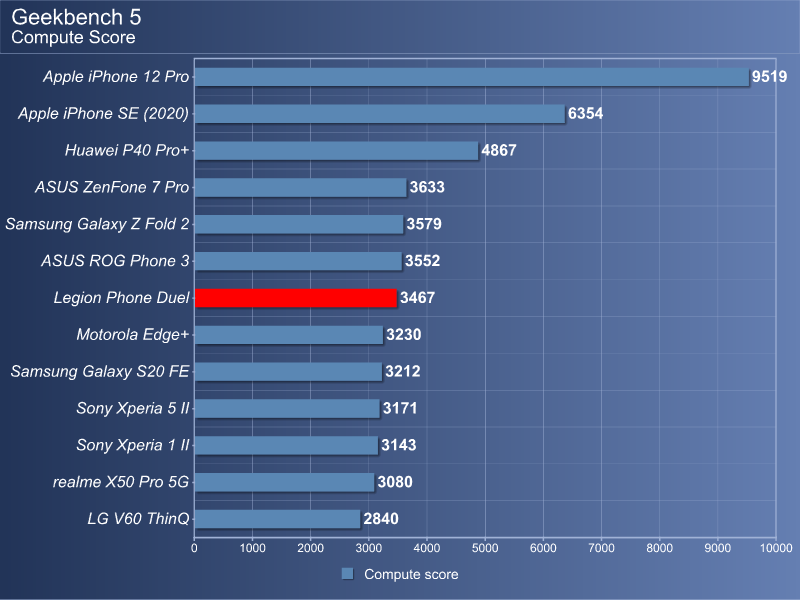Screen dimensions: 800x600
Task: Click the blue Compute score legend swatch
Action: [x=347, y=573]
